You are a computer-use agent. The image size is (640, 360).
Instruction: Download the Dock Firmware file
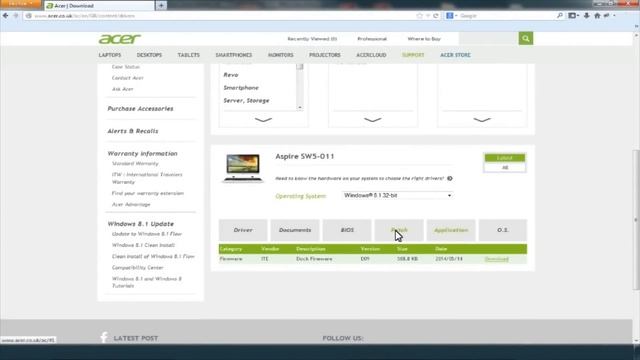[x=496, y=259]
